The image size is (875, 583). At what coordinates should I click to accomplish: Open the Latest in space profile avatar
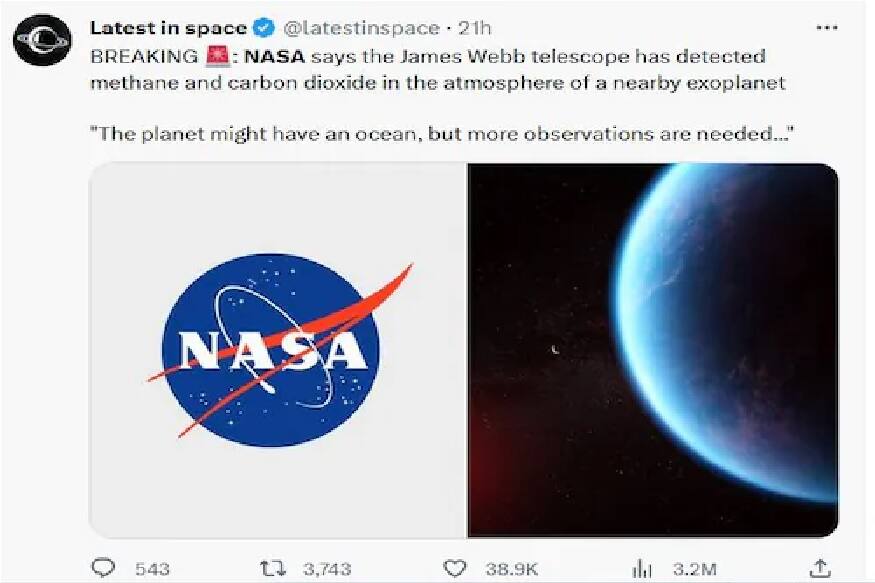tap(42, 40)
